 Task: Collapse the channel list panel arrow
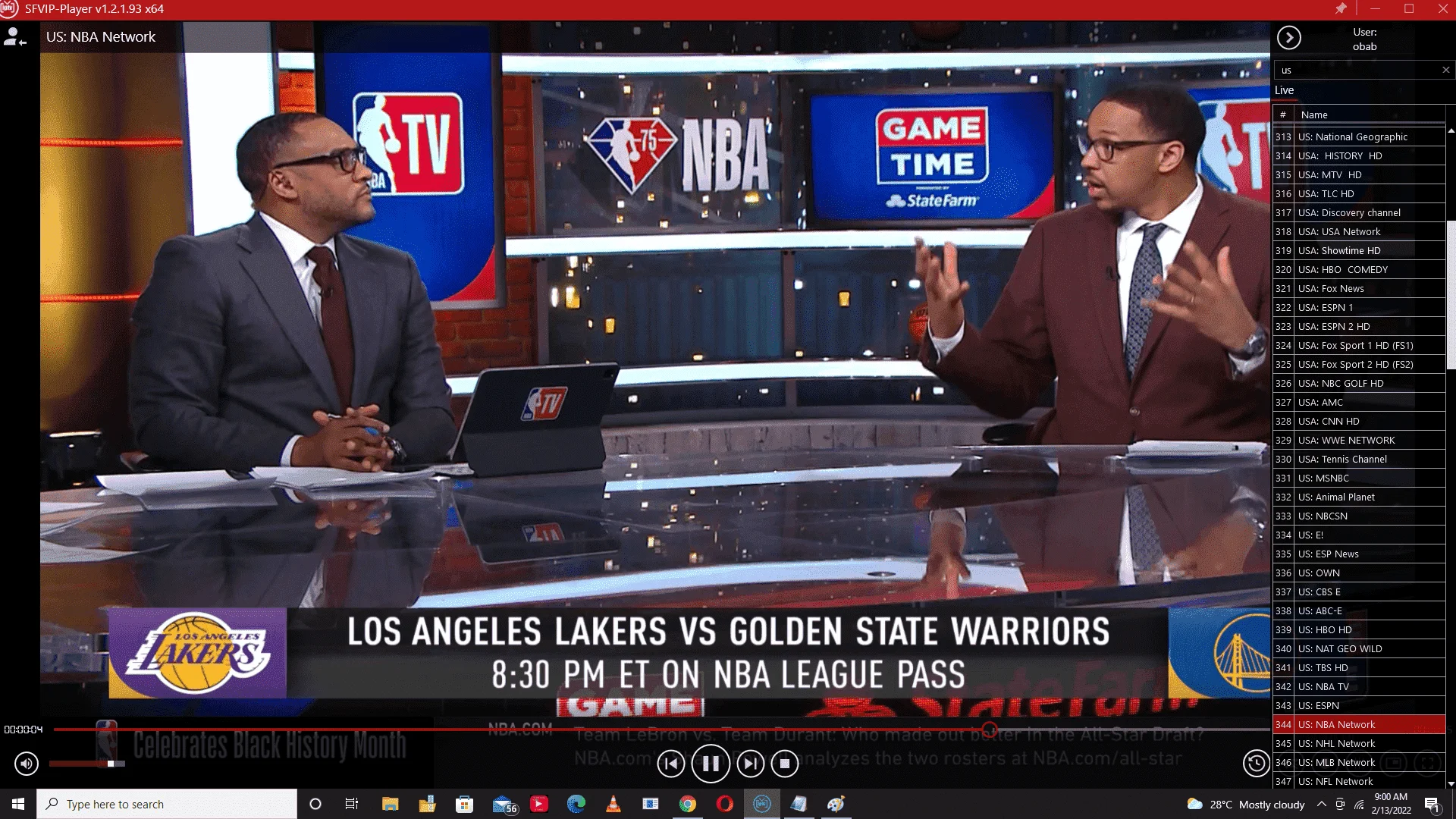click(1288, 38)
